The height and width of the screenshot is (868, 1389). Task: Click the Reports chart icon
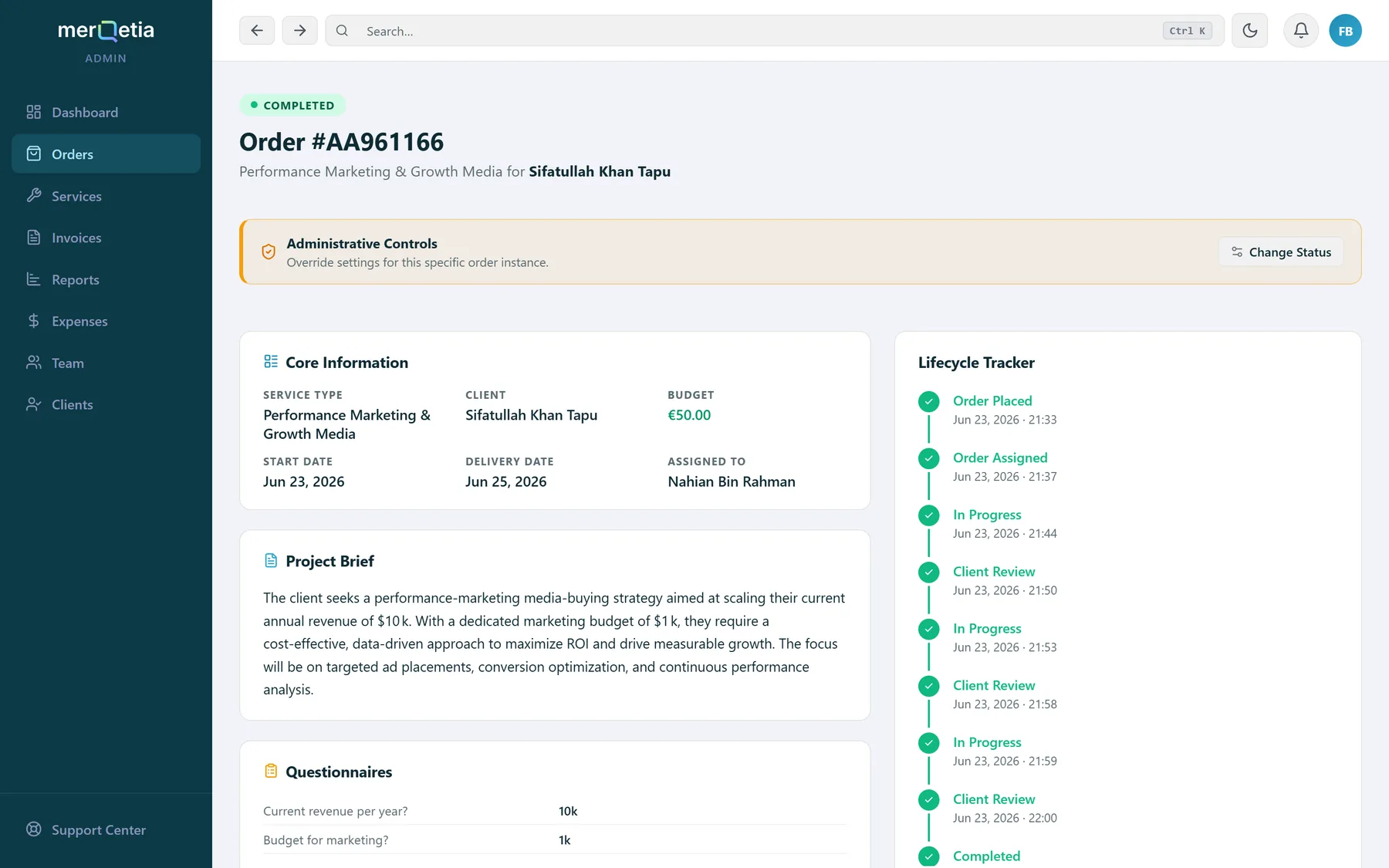[x=33, y=279]
